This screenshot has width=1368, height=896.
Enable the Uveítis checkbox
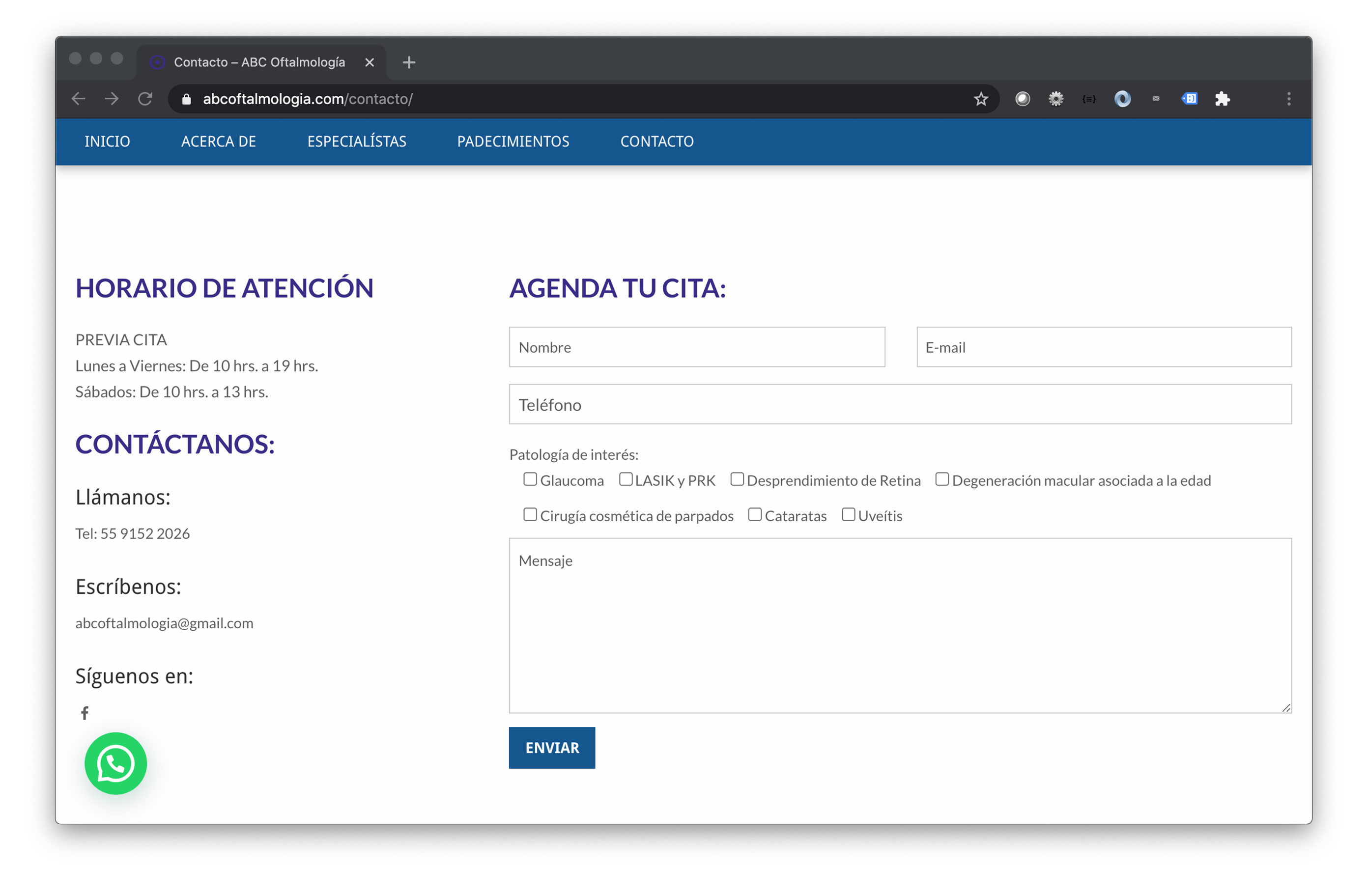pyautogui.click(x=848, y=514)
